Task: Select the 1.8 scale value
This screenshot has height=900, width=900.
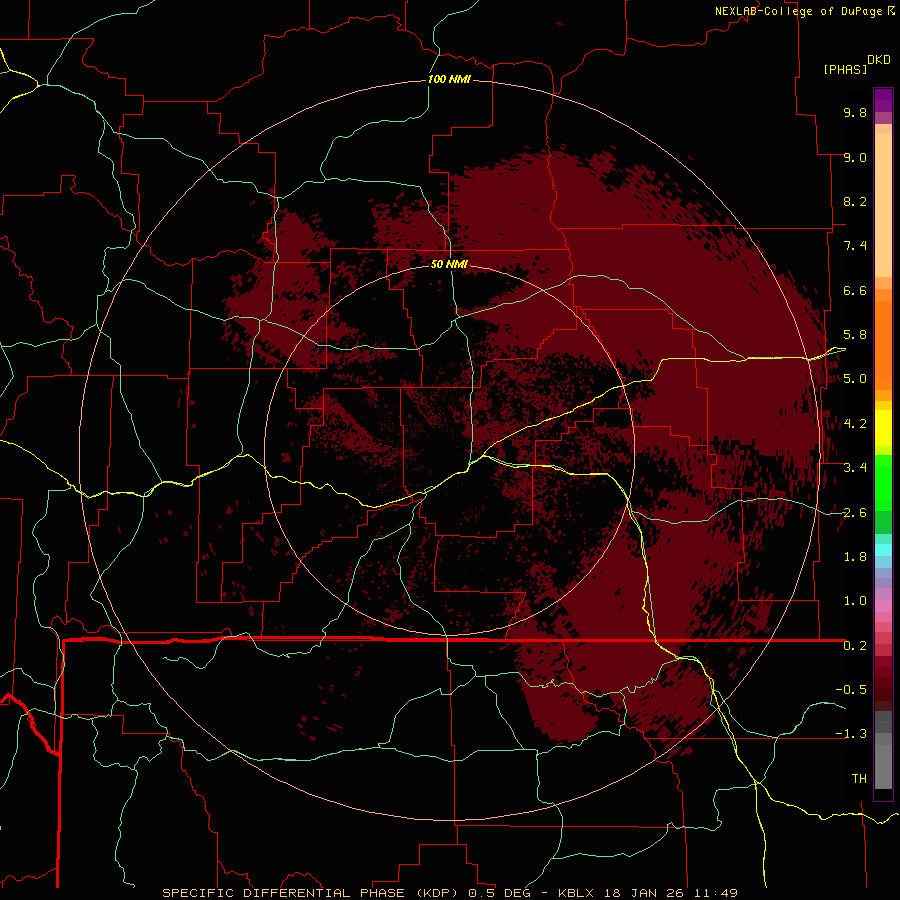Action: (855, 557)
